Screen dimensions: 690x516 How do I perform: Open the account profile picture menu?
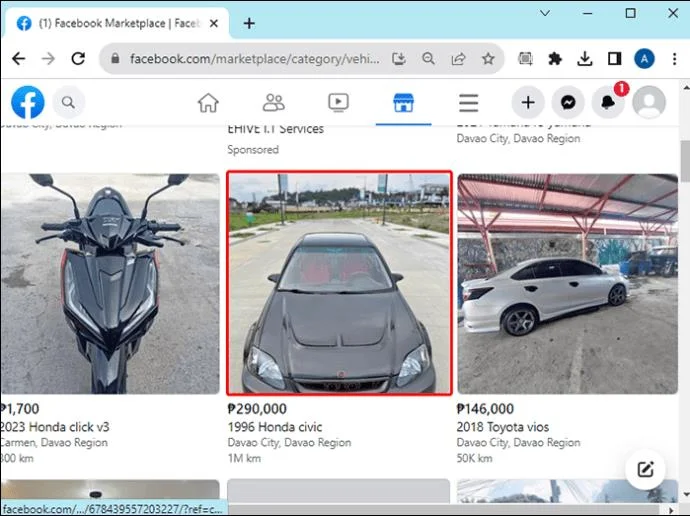tap(649, 102)
